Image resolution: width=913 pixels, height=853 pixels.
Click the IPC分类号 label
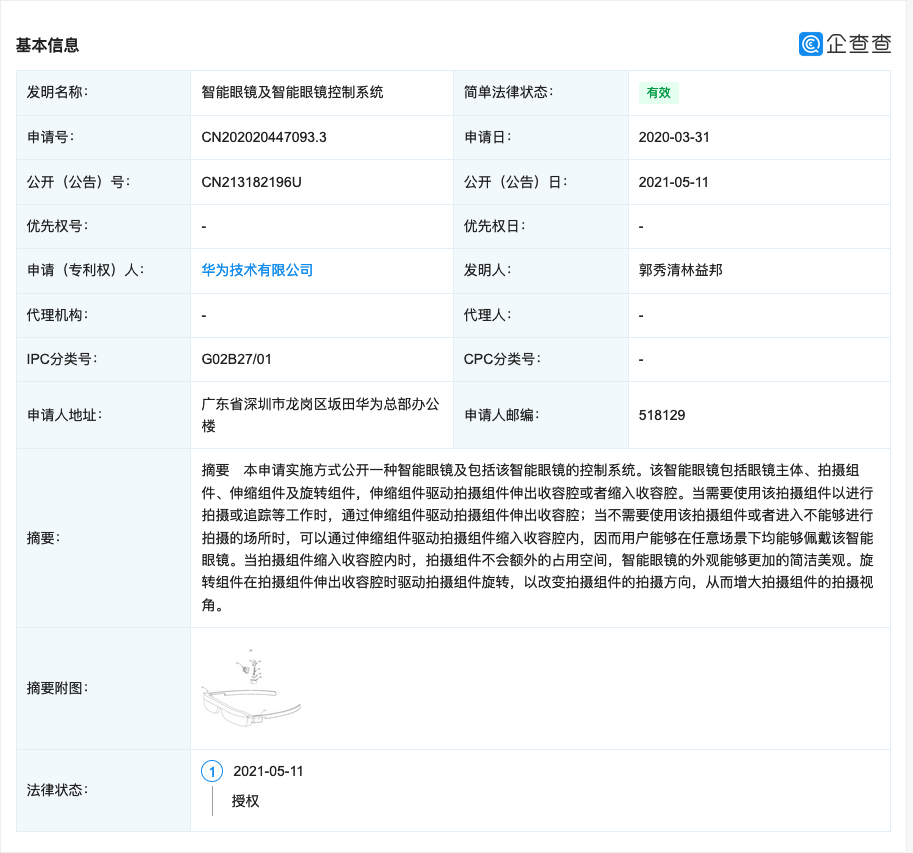[62, 359]
